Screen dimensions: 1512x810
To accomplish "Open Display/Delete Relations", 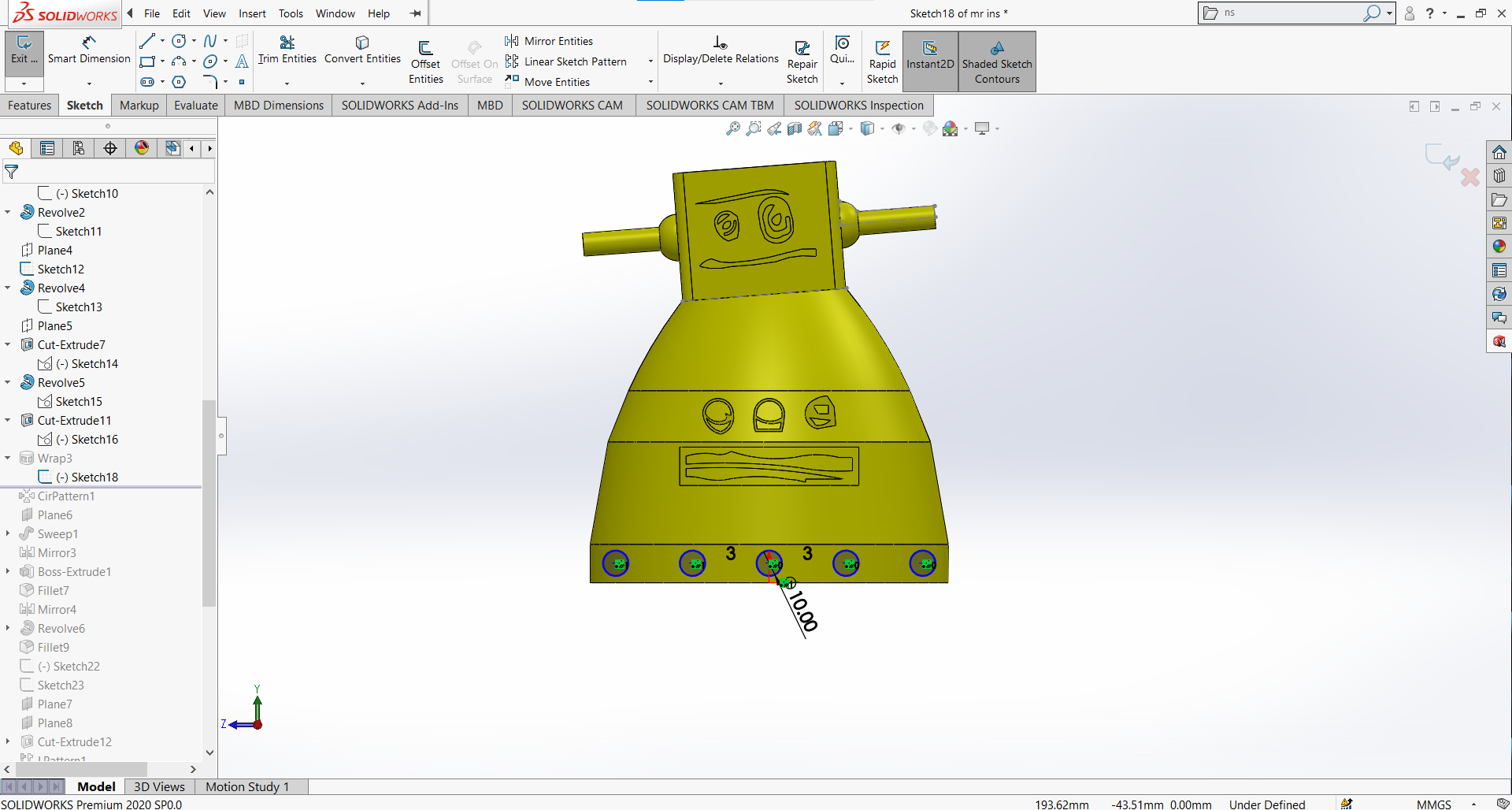I will click(721, 50).
